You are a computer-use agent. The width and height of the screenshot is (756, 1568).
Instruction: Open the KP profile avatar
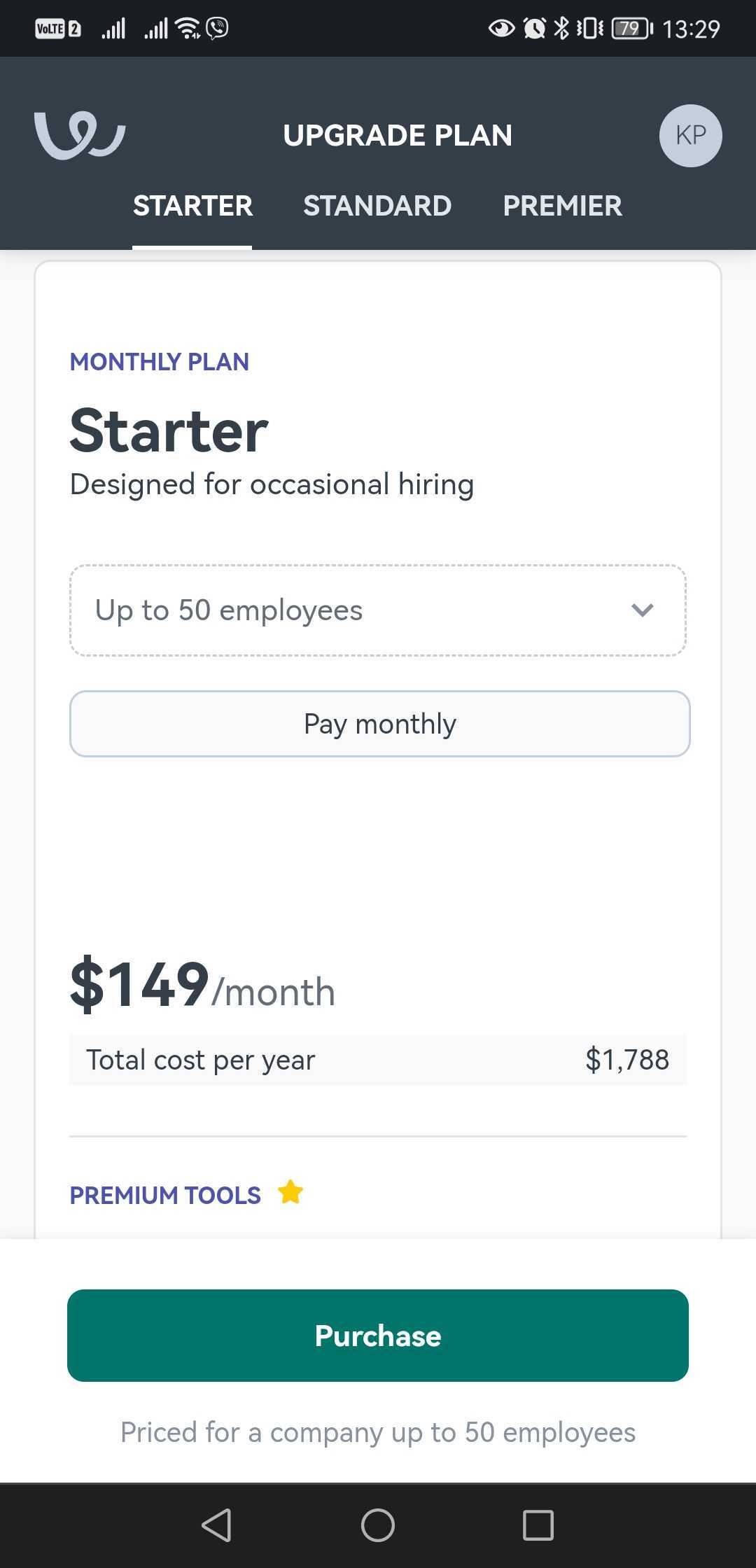(x=690, y=135)
